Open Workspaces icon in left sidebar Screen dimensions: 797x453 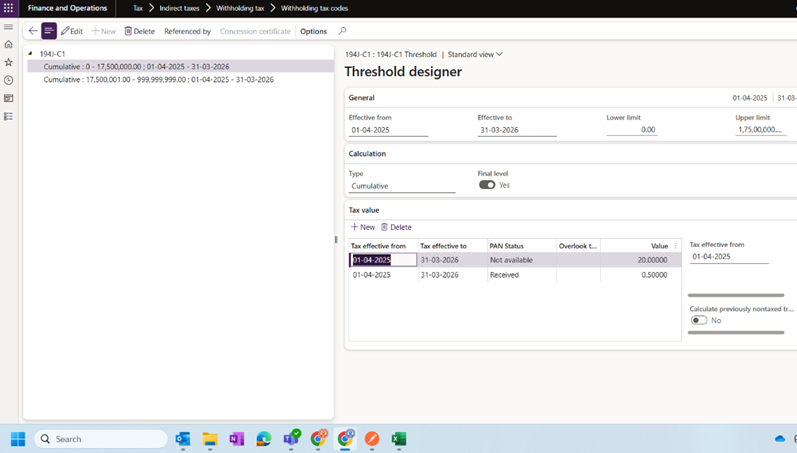(9, 98)
